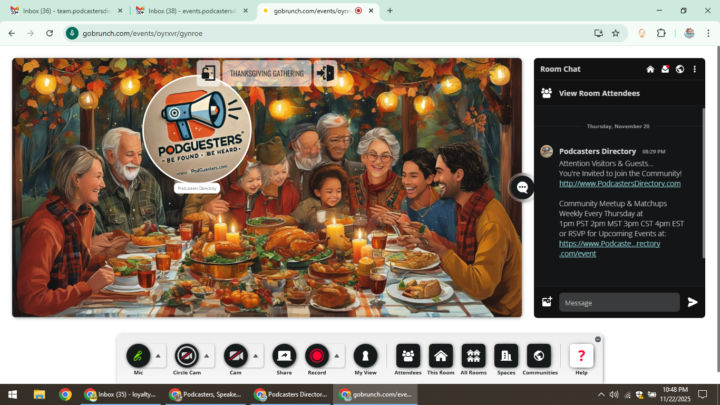The image size is (720, 405).
Task: Open Help
Action: point(581,355)
